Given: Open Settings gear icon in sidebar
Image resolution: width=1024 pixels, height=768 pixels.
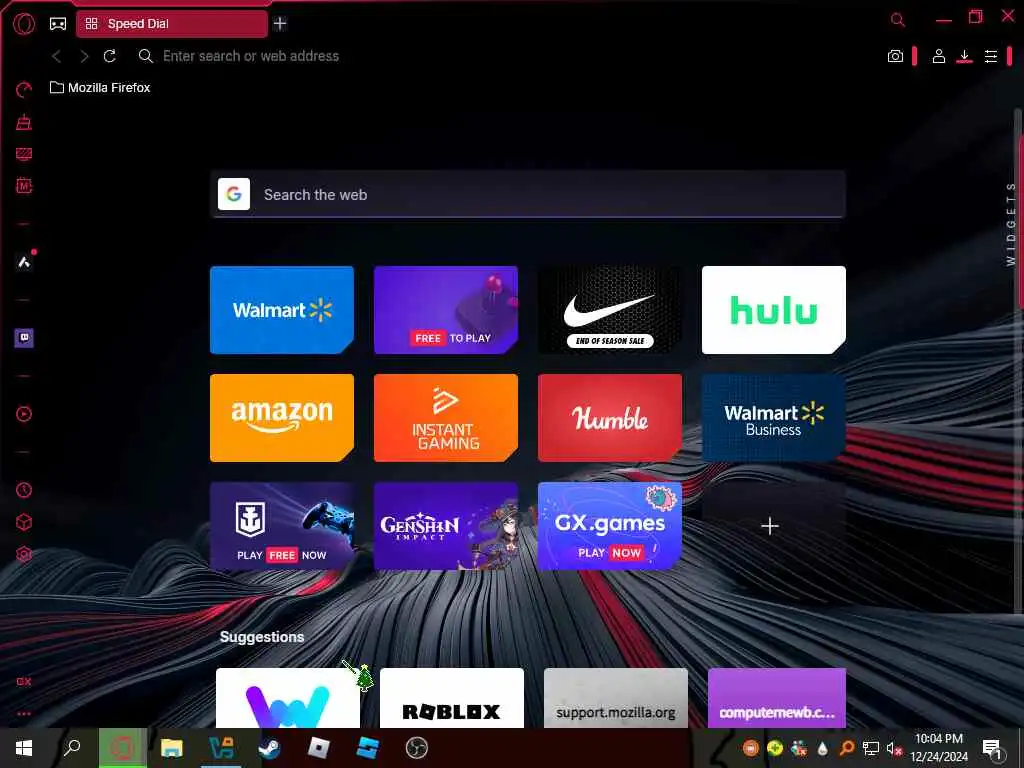Looking at the screenshot, I should coord(24,554).
